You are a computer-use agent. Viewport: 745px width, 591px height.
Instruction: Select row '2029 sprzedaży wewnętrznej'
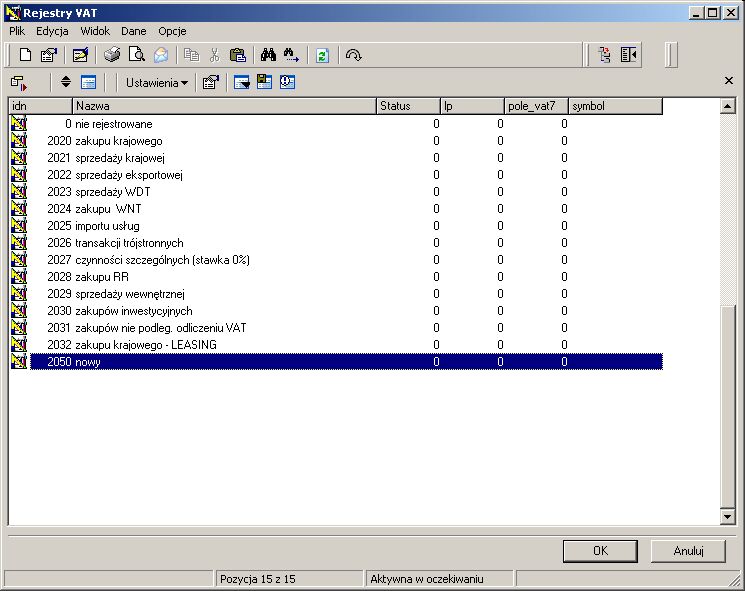335,294
